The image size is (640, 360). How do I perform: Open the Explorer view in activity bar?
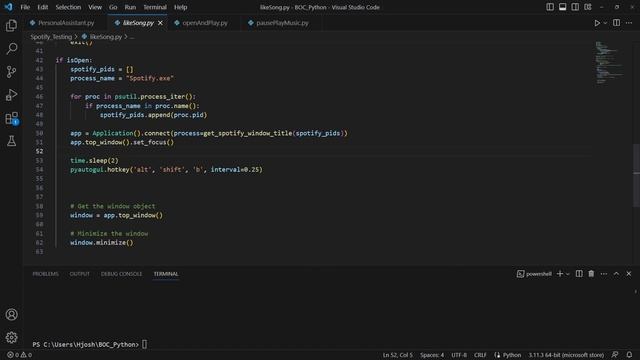[x=11, y=26]
